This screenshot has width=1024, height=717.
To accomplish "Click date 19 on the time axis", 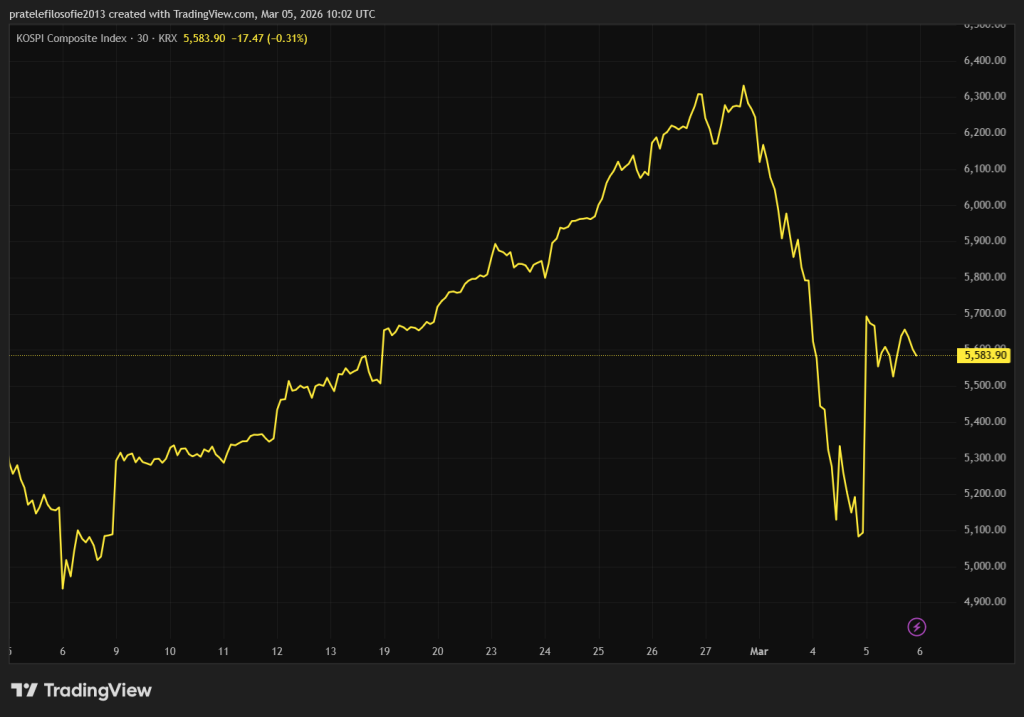I will (x=384, y=651).
